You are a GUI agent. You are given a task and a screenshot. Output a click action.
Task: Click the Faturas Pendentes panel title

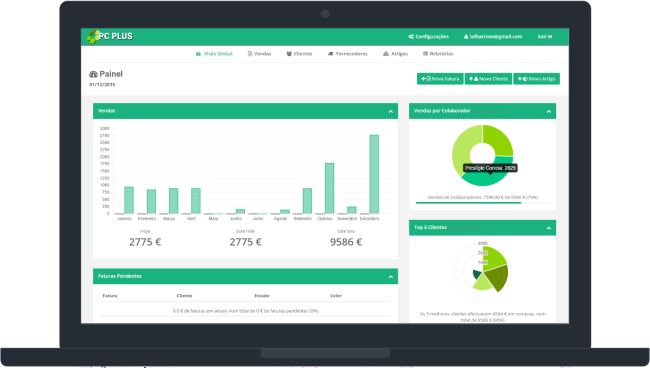click(120, 276)
